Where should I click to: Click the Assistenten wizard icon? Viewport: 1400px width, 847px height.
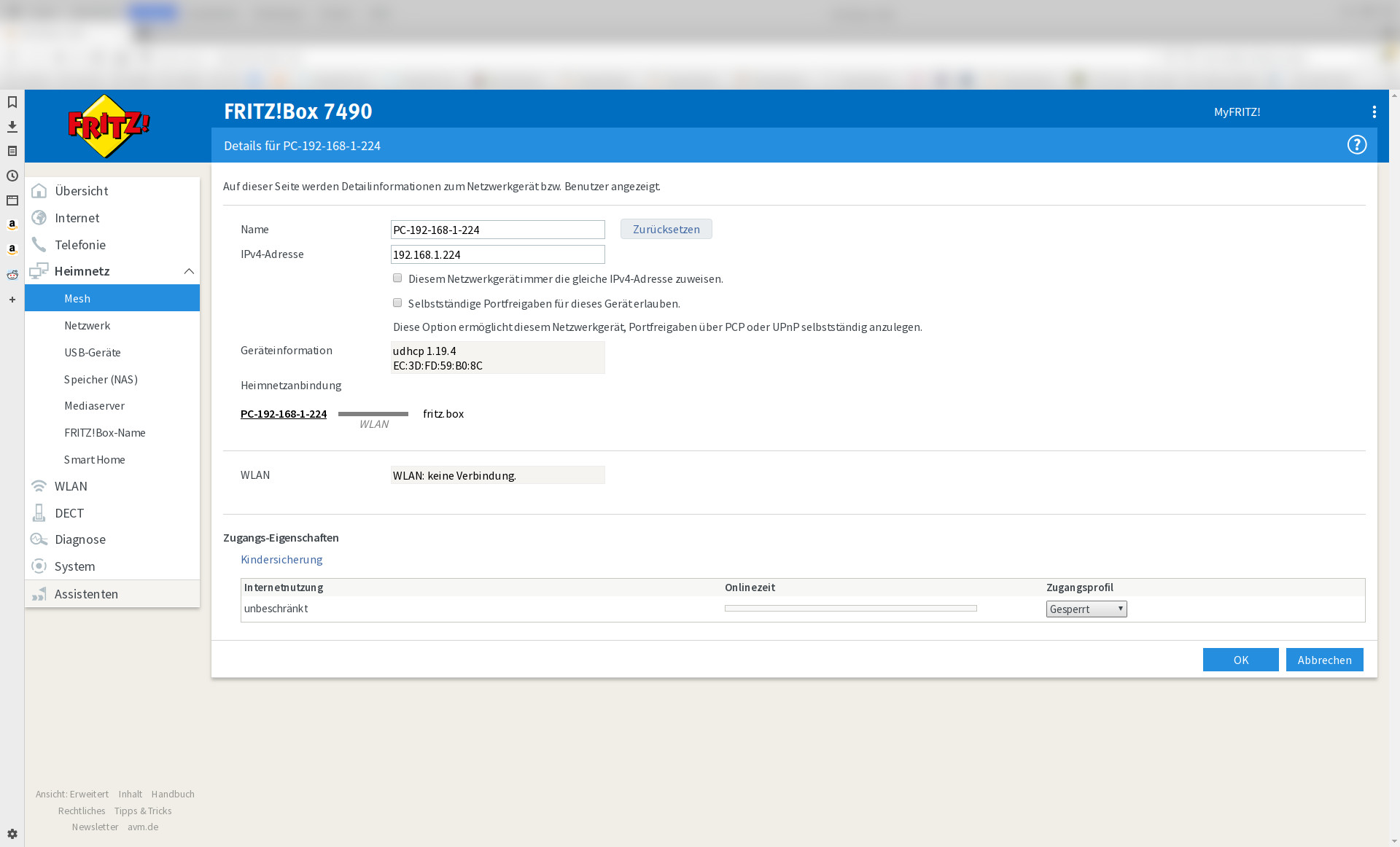click(x=39, y=594)
